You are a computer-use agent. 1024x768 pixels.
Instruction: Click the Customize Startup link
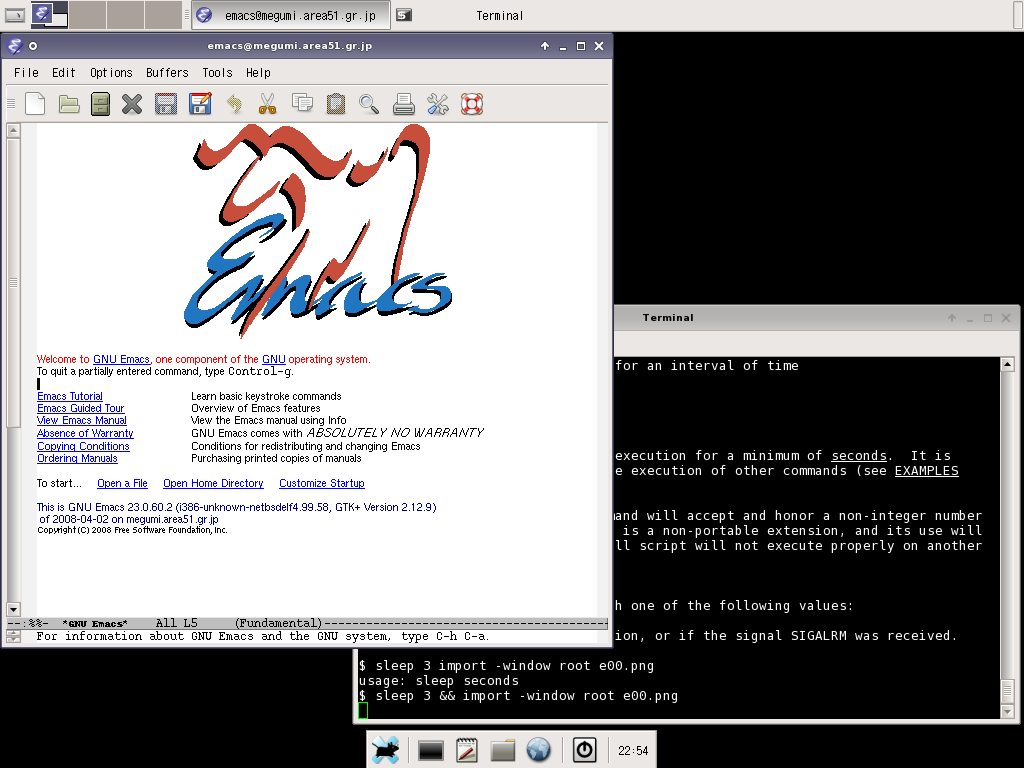pyautogui.click(x=321, y=483)
